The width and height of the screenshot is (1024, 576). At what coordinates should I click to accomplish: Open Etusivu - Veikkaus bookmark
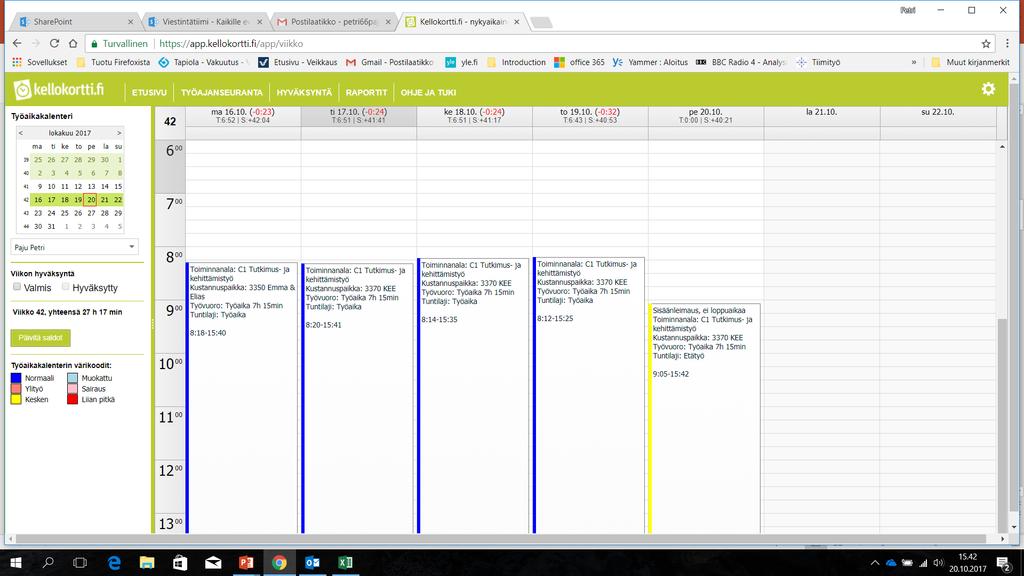pyautogui.click(x=298, y=62)
